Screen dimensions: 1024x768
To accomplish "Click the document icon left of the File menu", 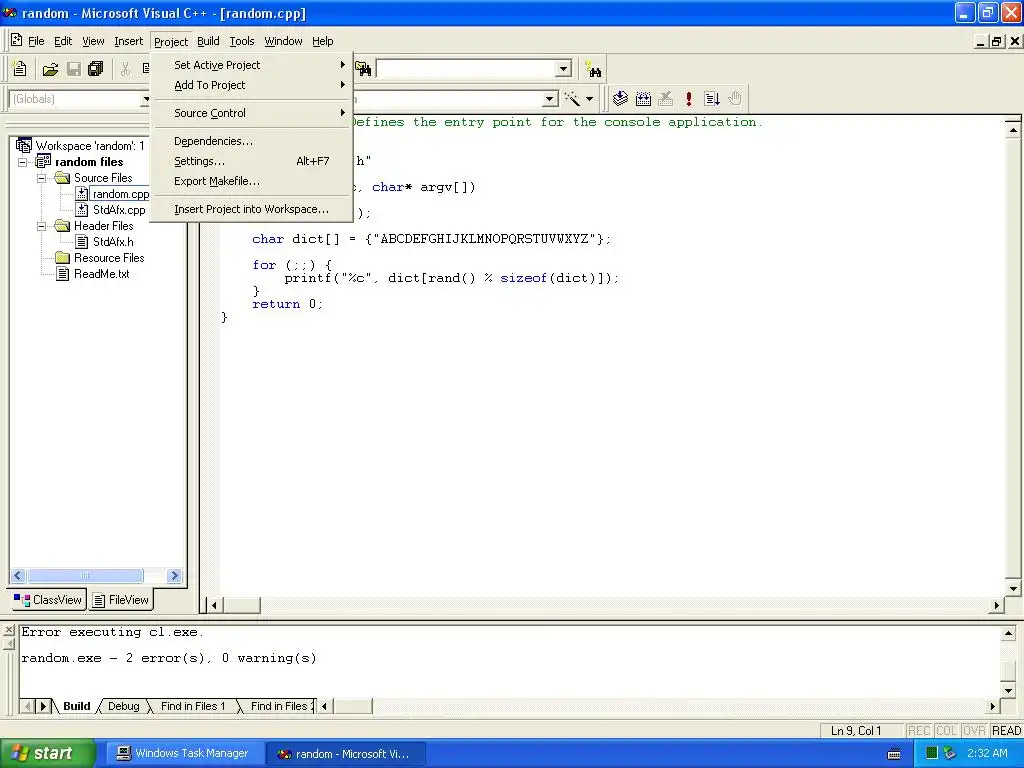I will pyautogui.click(x=16, y=40).
